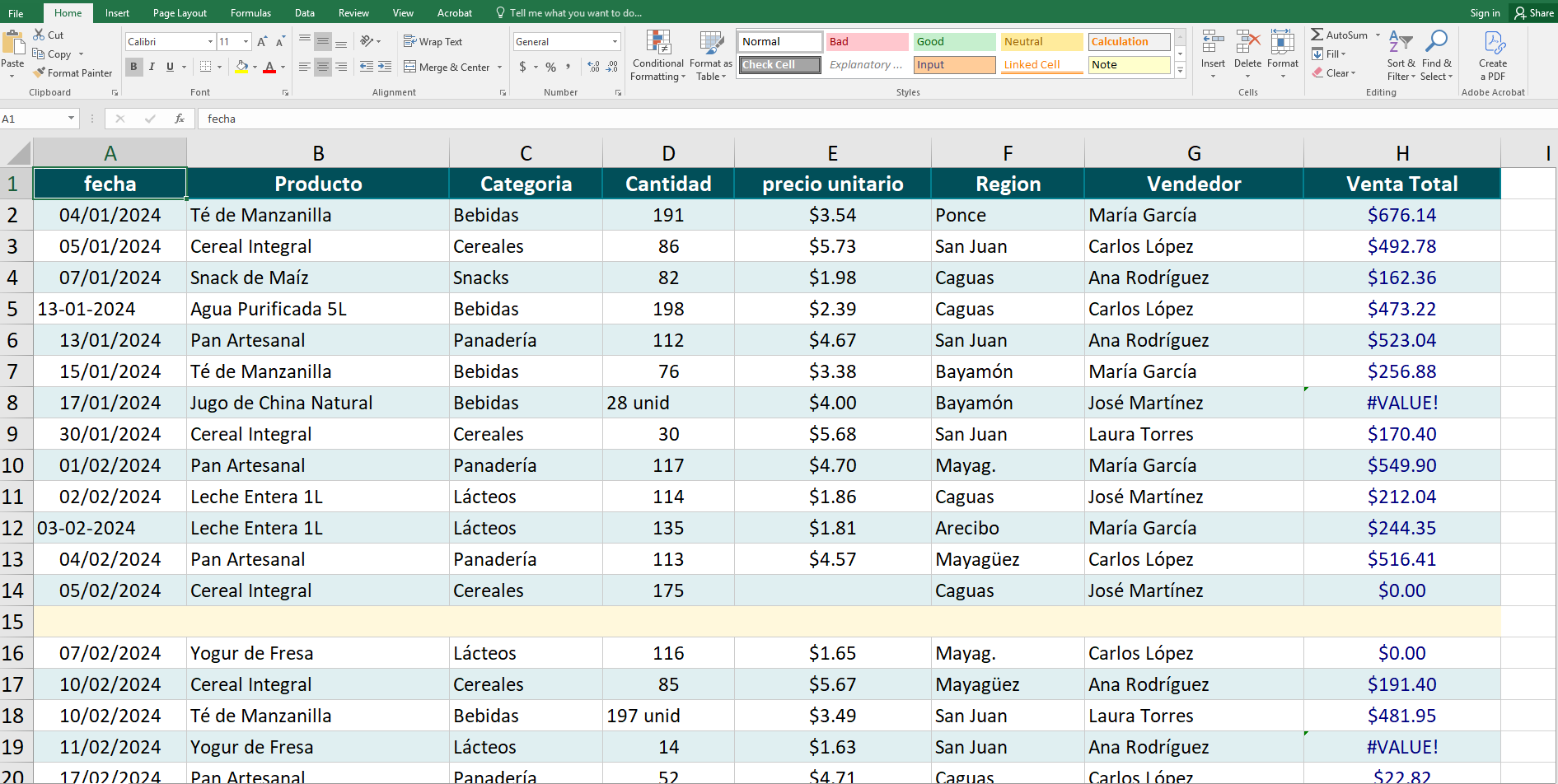
Task: Apply the Check Cell style
Action: point(779,64)
